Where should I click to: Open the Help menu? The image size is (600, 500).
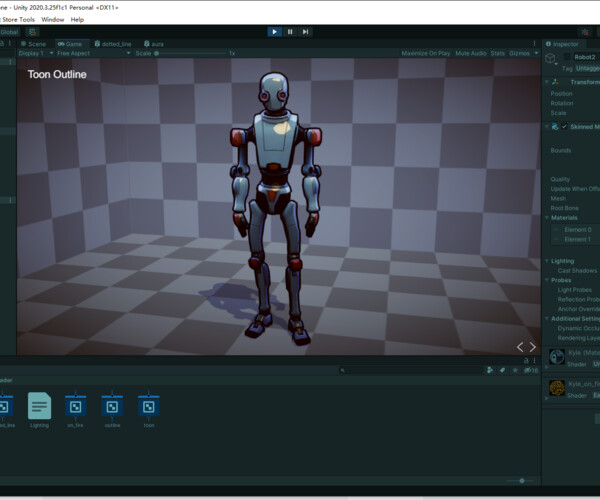coord(77,20)
